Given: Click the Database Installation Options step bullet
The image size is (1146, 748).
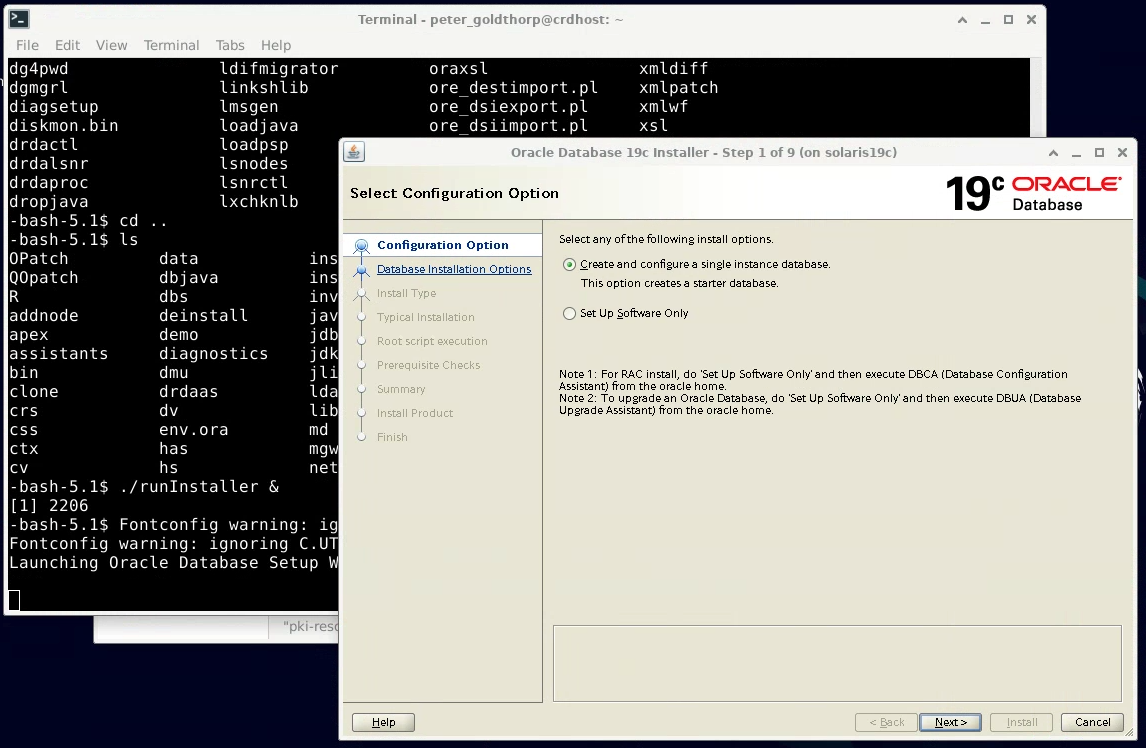Looking at the screenshot, I should click(362, 270).
